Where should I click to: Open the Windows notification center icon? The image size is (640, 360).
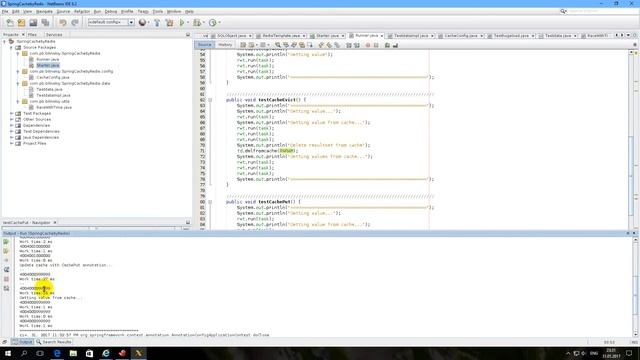(629, 353)
